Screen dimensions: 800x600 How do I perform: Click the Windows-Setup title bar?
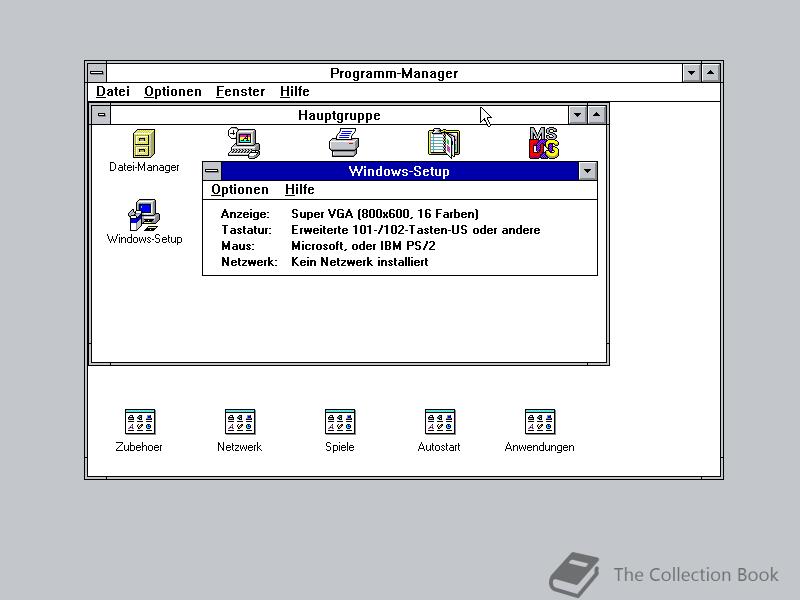399,171
